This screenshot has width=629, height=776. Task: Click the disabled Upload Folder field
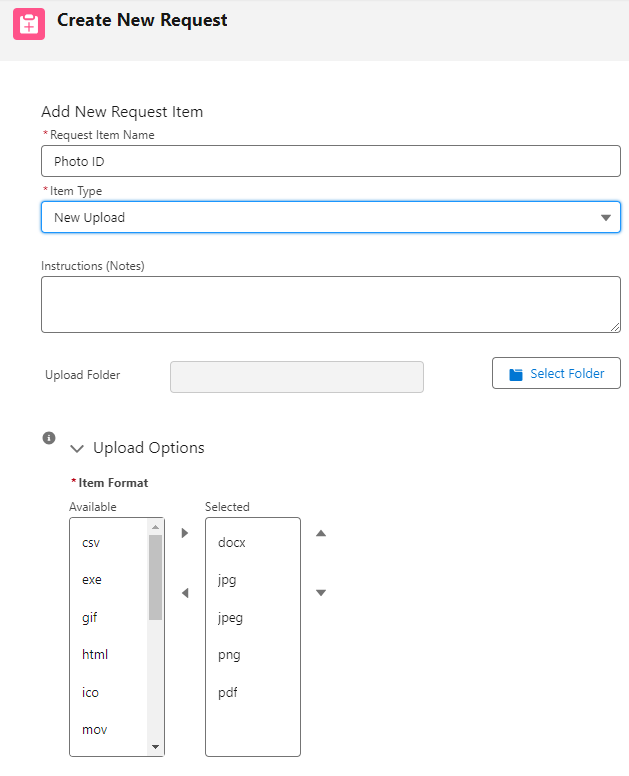[x=297, y=377]
